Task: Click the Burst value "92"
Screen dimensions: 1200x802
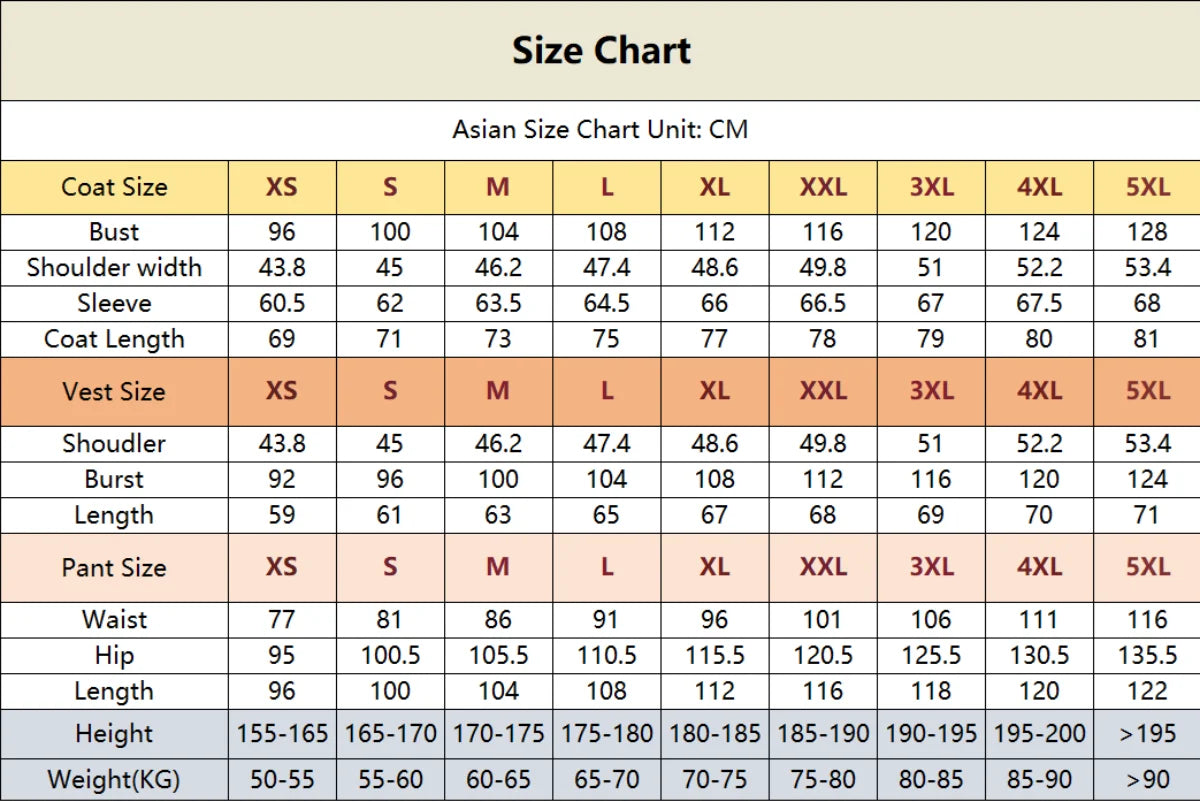Action: tap(282, 479)
